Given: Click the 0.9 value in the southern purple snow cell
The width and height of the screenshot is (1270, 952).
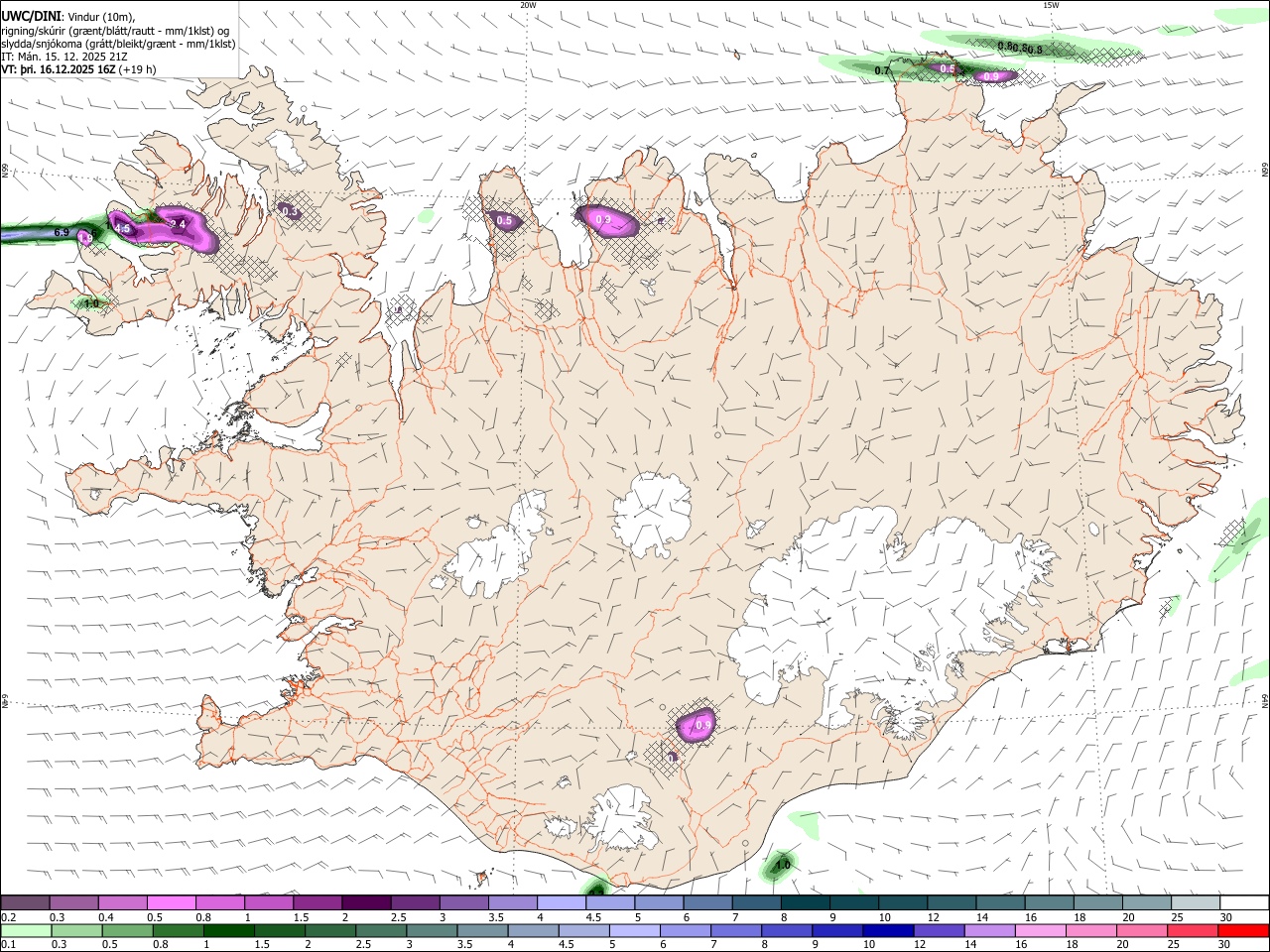Looking at the screenshot, I should click(x=703, y=725).
